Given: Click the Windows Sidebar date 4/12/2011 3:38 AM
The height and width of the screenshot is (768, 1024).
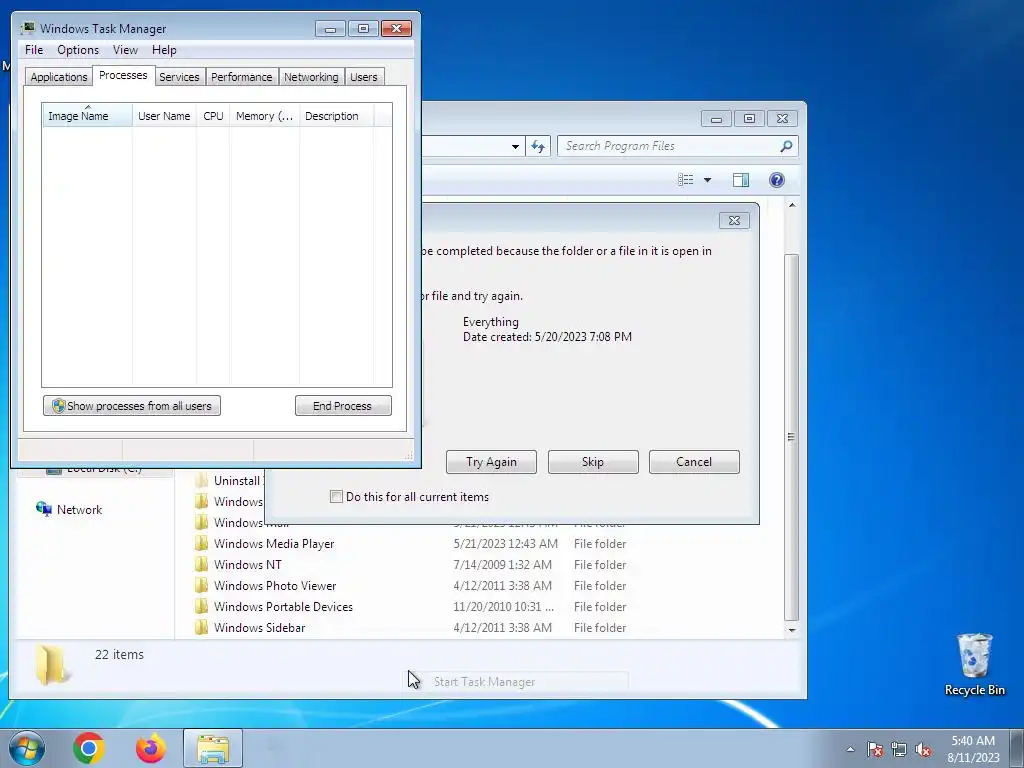Looking at the screenshot, I should (502, 627).
